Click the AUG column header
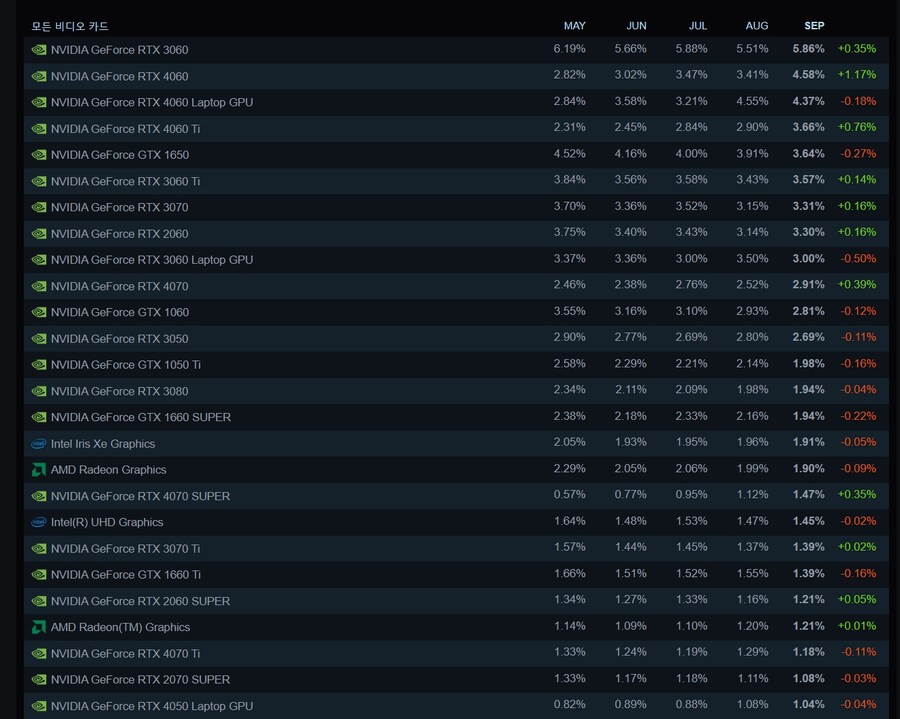 pyautogui.click(x=757, y=26)
